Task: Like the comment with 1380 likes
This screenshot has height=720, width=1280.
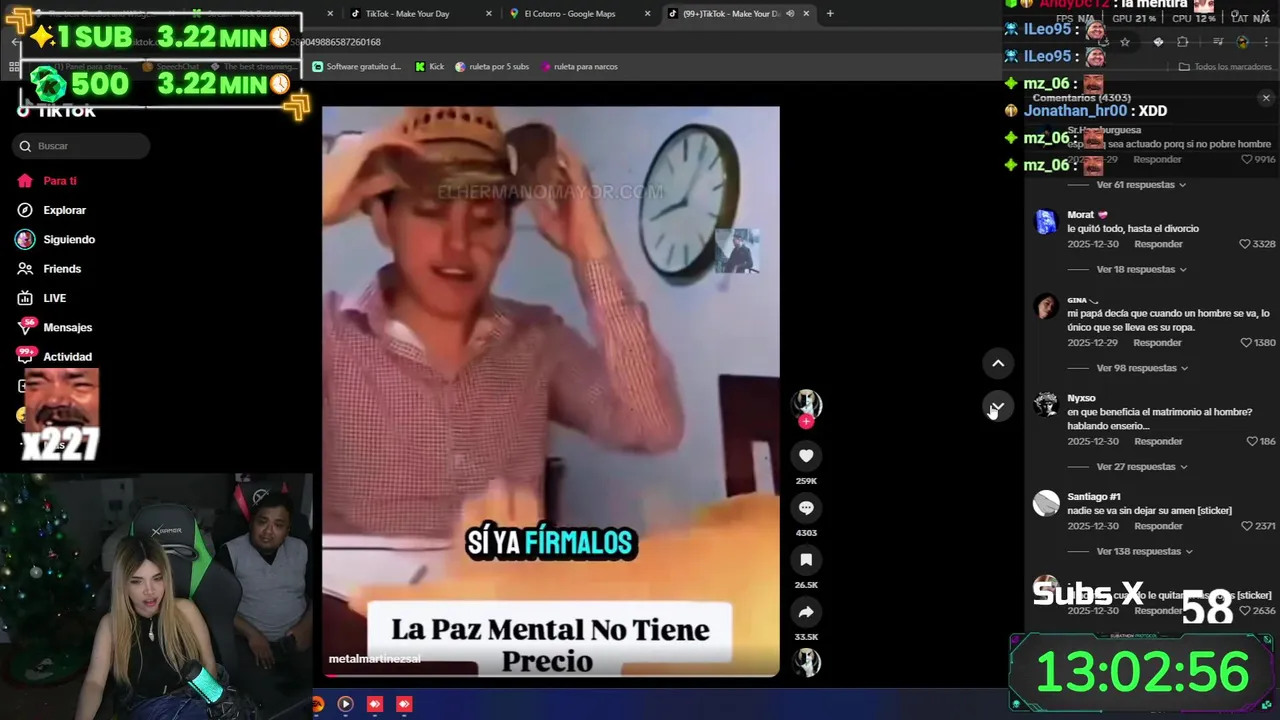Action: coord(1245,343)
